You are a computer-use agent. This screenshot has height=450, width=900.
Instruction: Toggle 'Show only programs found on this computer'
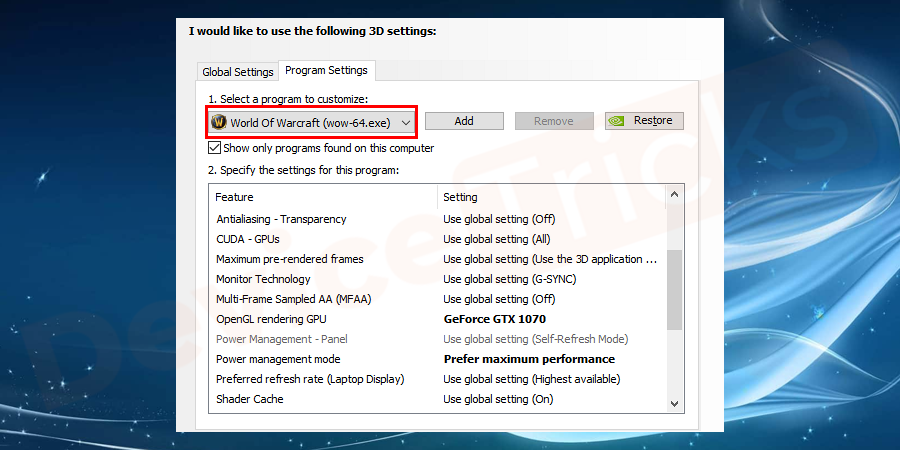point(215,148)
